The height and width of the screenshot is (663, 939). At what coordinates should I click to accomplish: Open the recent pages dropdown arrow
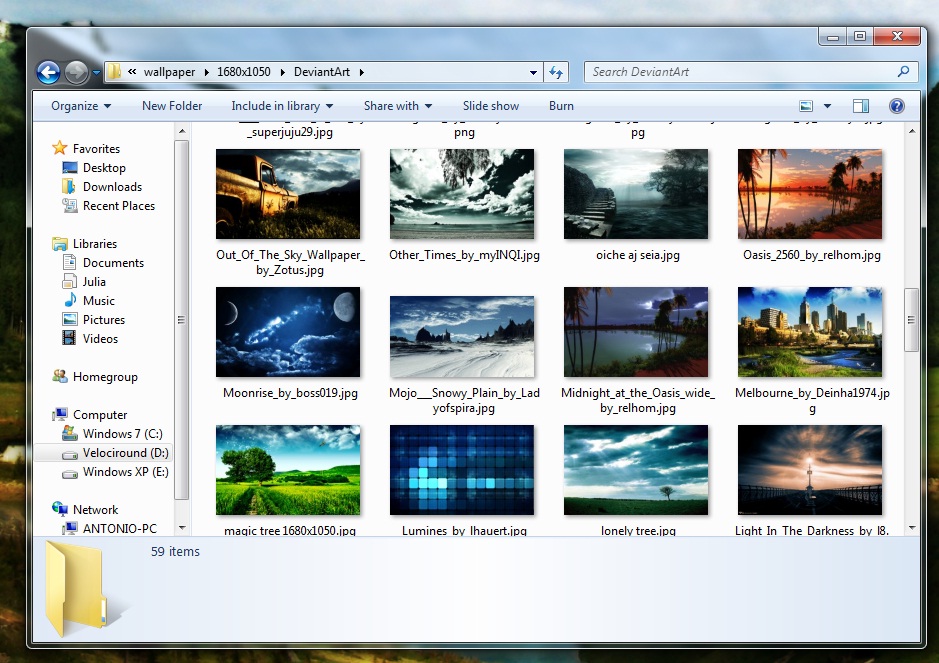click(x=96, y=72)
